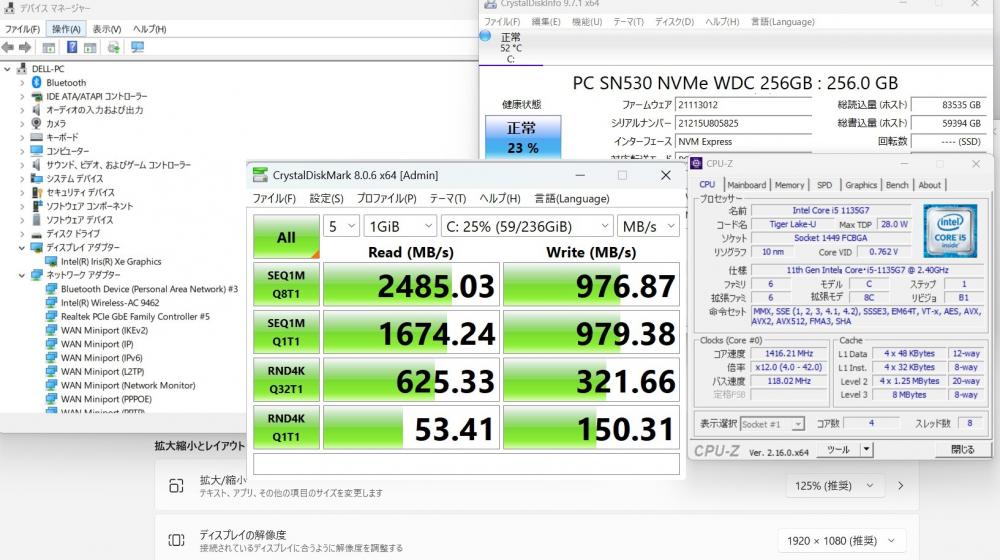Screen dimensions: 1000x560
Task: Click the blue drive status circle in CrystalDiskInfo
Action: [485, 36]
